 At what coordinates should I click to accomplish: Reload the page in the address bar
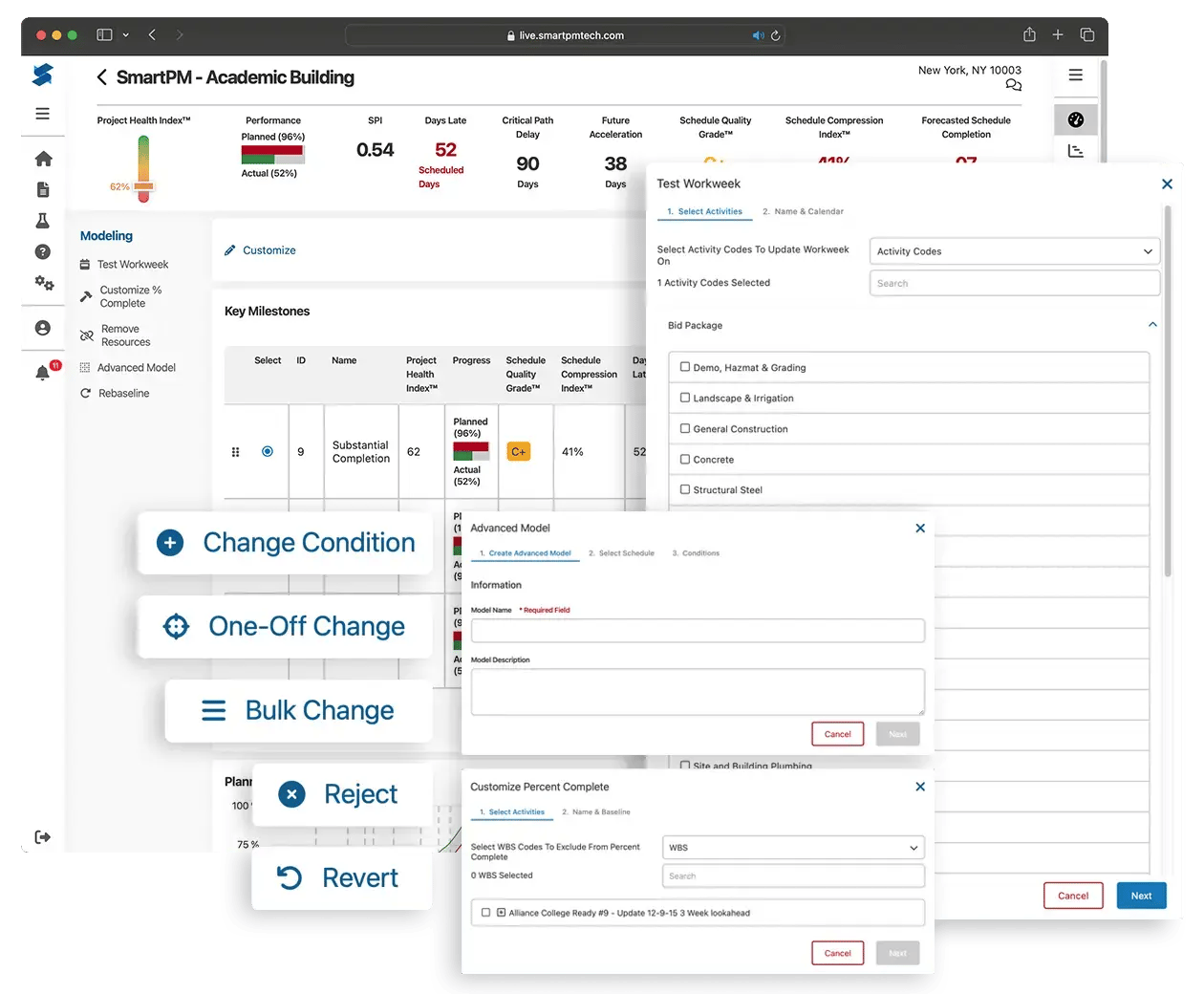click(x=776, y=35)
